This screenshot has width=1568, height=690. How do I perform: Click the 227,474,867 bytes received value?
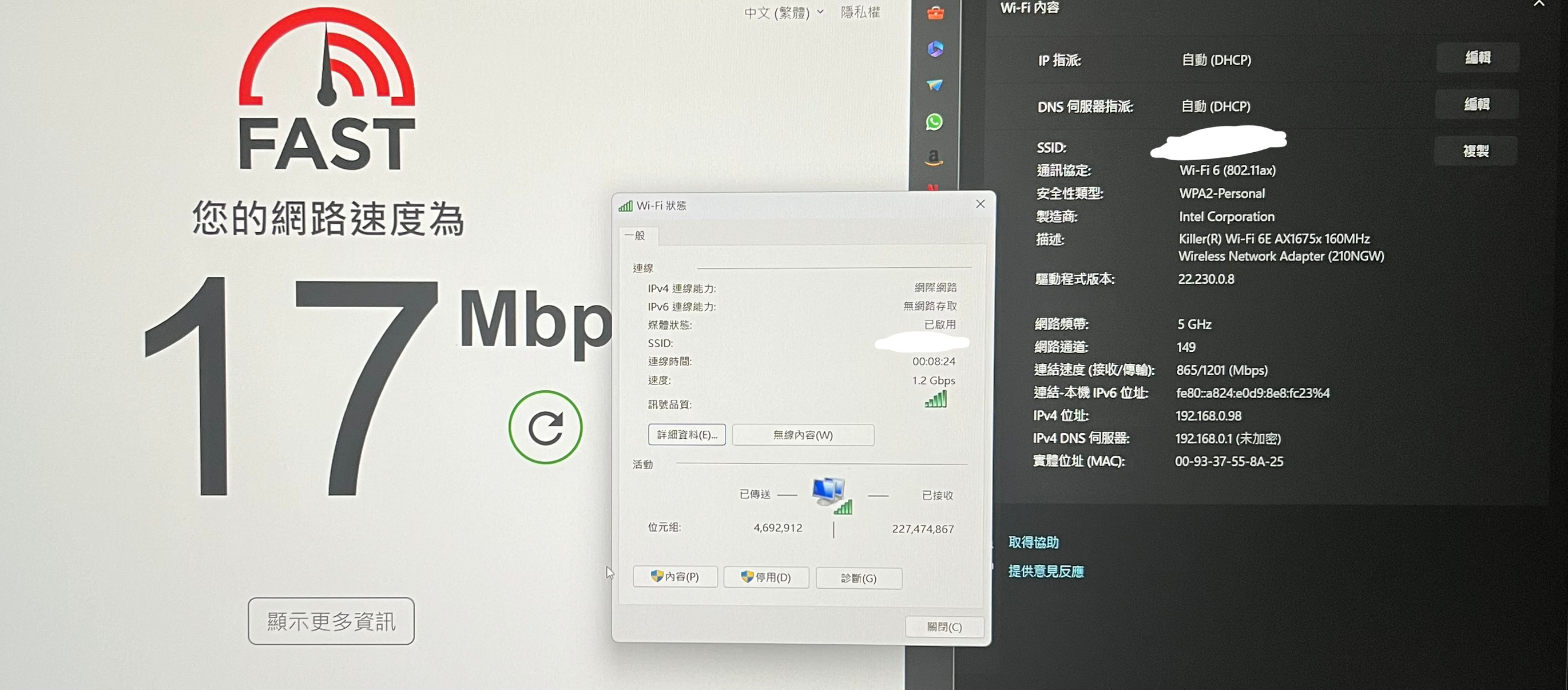click(923, 529)
